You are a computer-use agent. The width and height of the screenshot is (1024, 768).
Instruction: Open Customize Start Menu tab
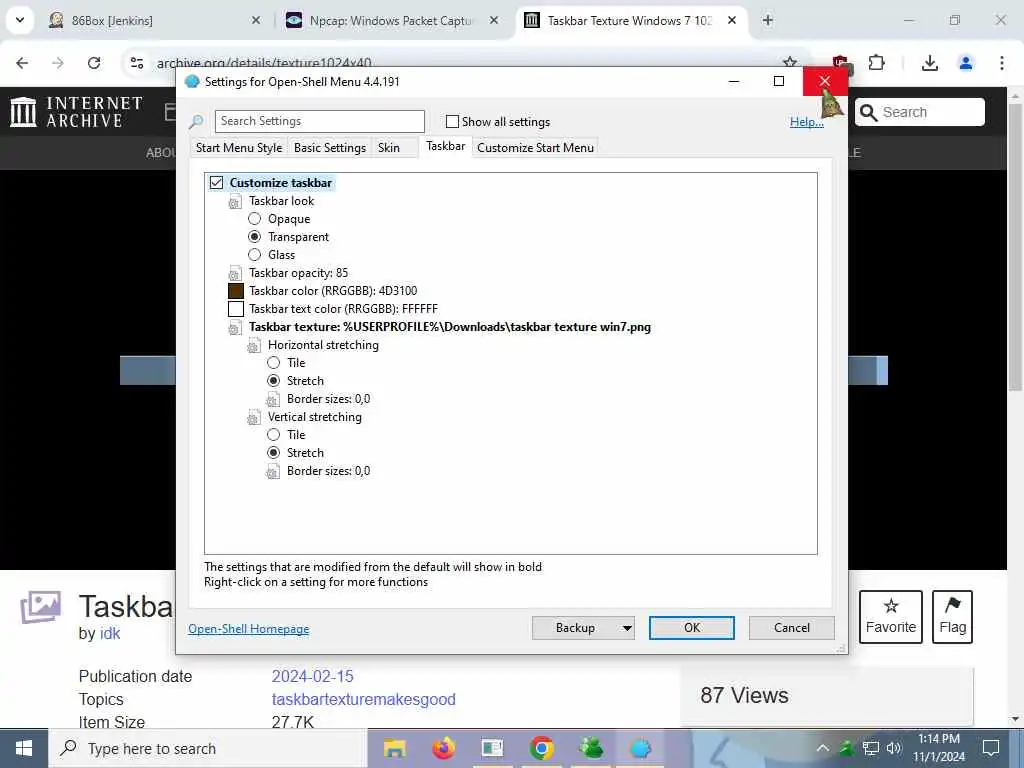[536, 148]
